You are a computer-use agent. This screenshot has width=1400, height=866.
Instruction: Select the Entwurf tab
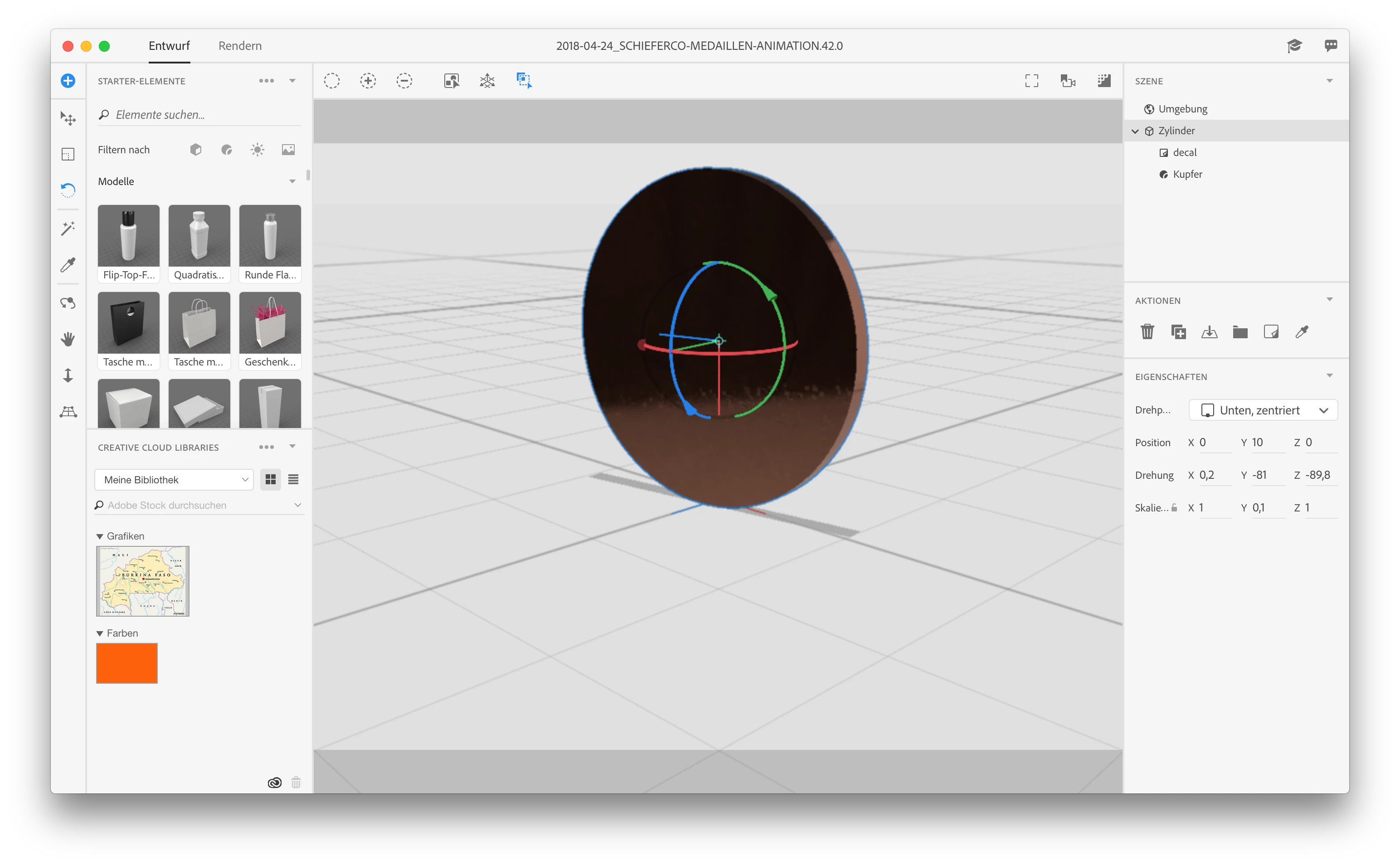(169, 46)
